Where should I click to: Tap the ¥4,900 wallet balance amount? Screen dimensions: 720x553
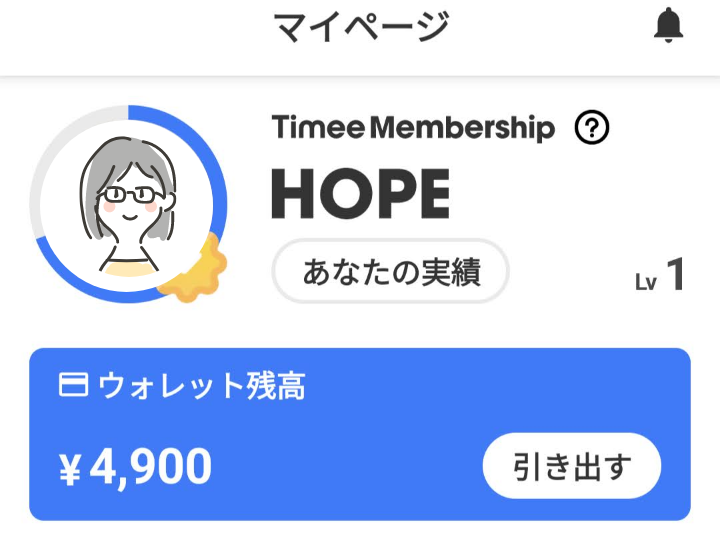tap(135, 466)
